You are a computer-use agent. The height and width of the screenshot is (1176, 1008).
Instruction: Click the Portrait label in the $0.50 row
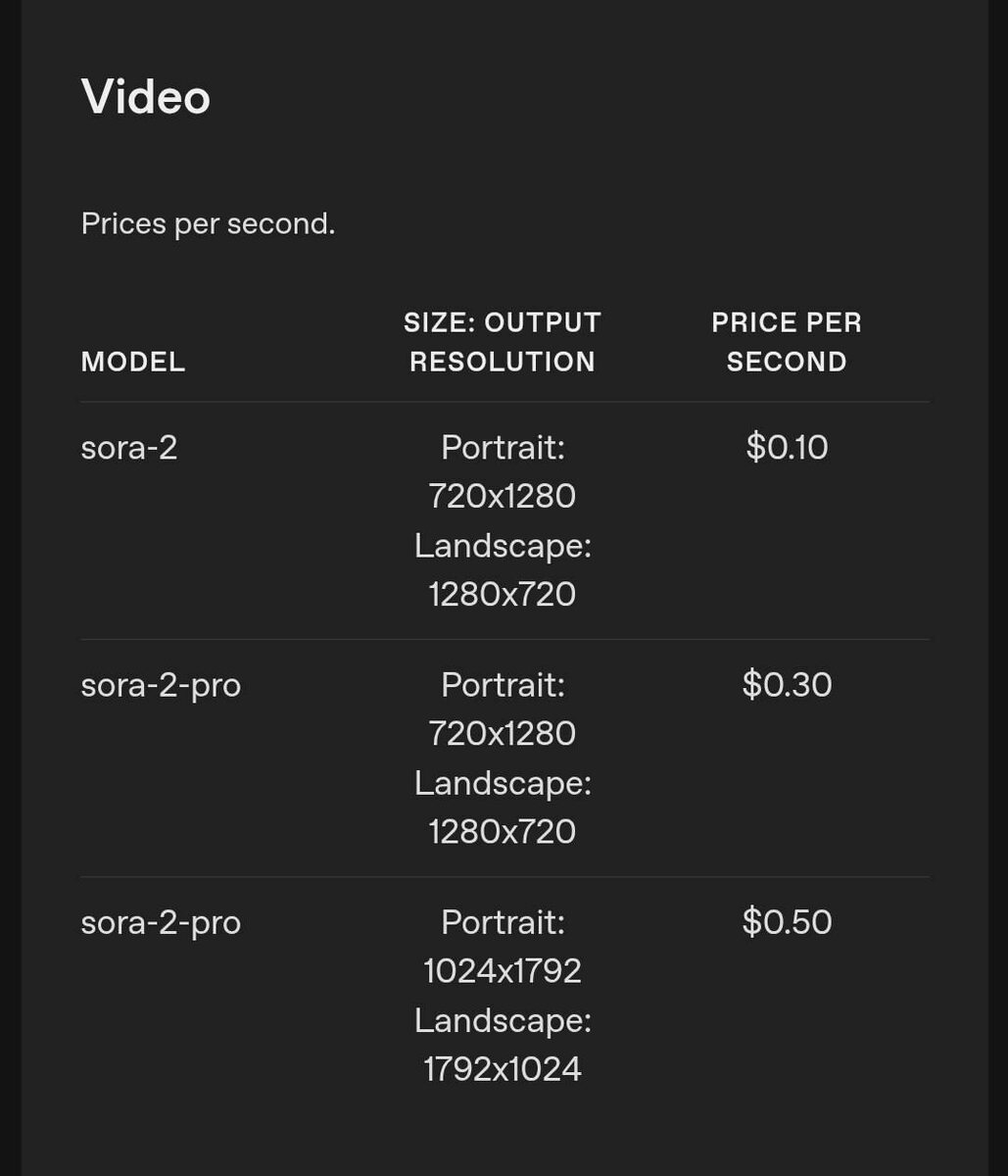[503, 922]
